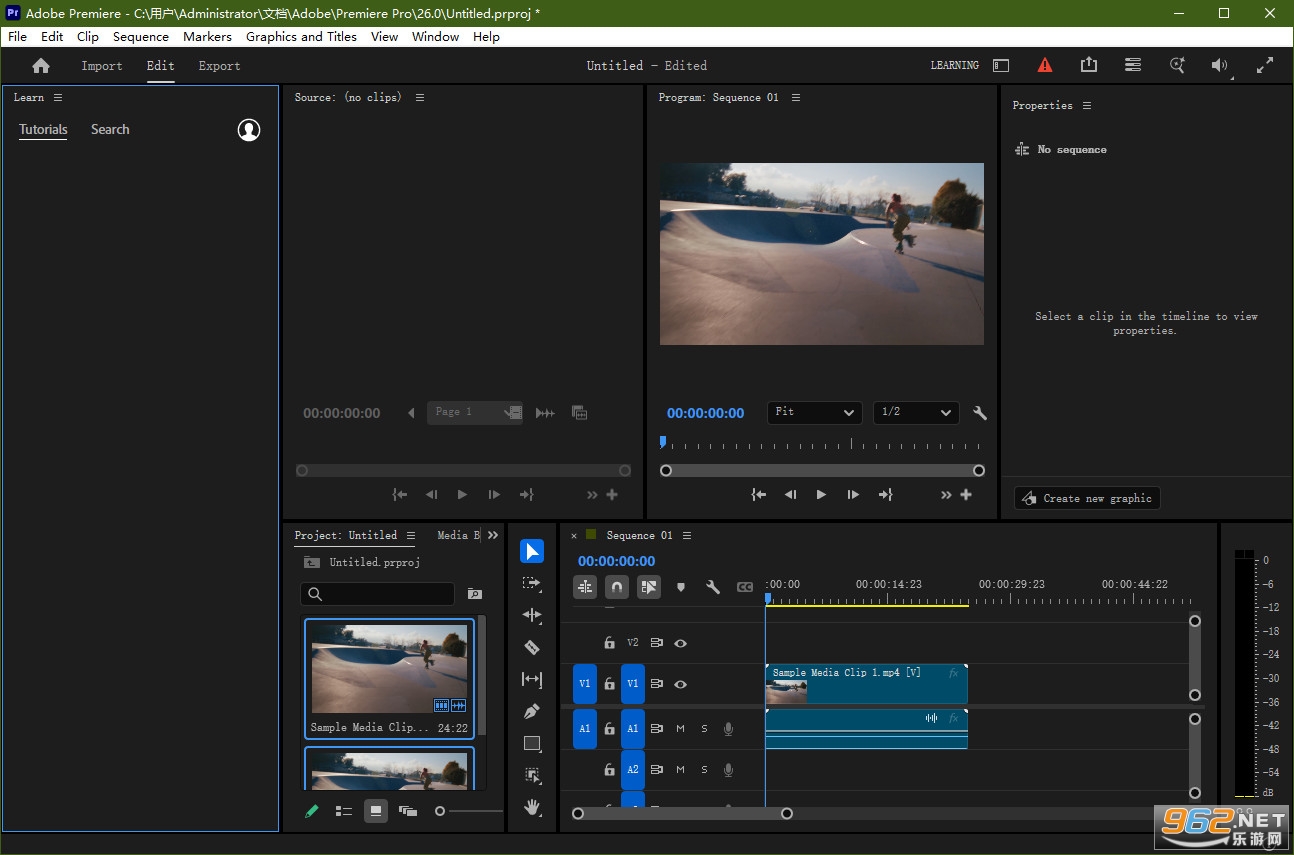Open Program monitor settings wrench
The width and height of the screenshot is (1294, 855).
pyautogui.click(x=980, y=412)
